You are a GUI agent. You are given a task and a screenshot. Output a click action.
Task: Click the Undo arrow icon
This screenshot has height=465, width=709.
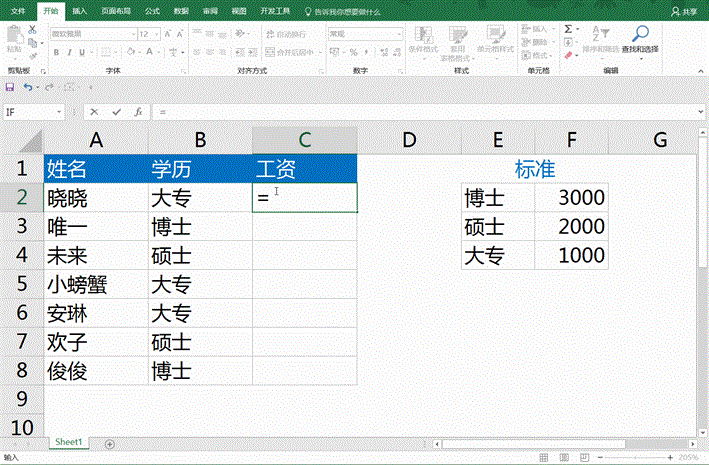click(x=27, y=87)
